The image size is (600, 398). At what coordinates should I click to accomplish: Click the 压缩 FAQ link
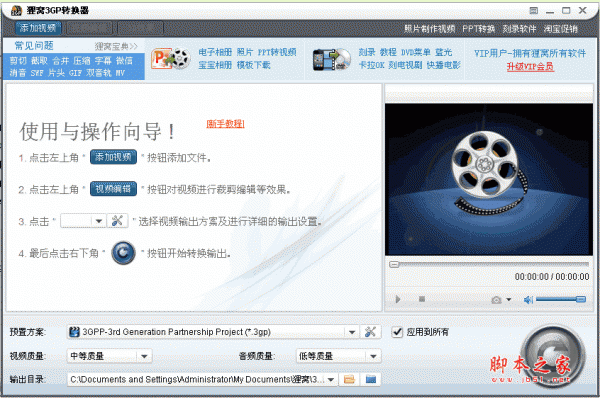pos(82,60)
